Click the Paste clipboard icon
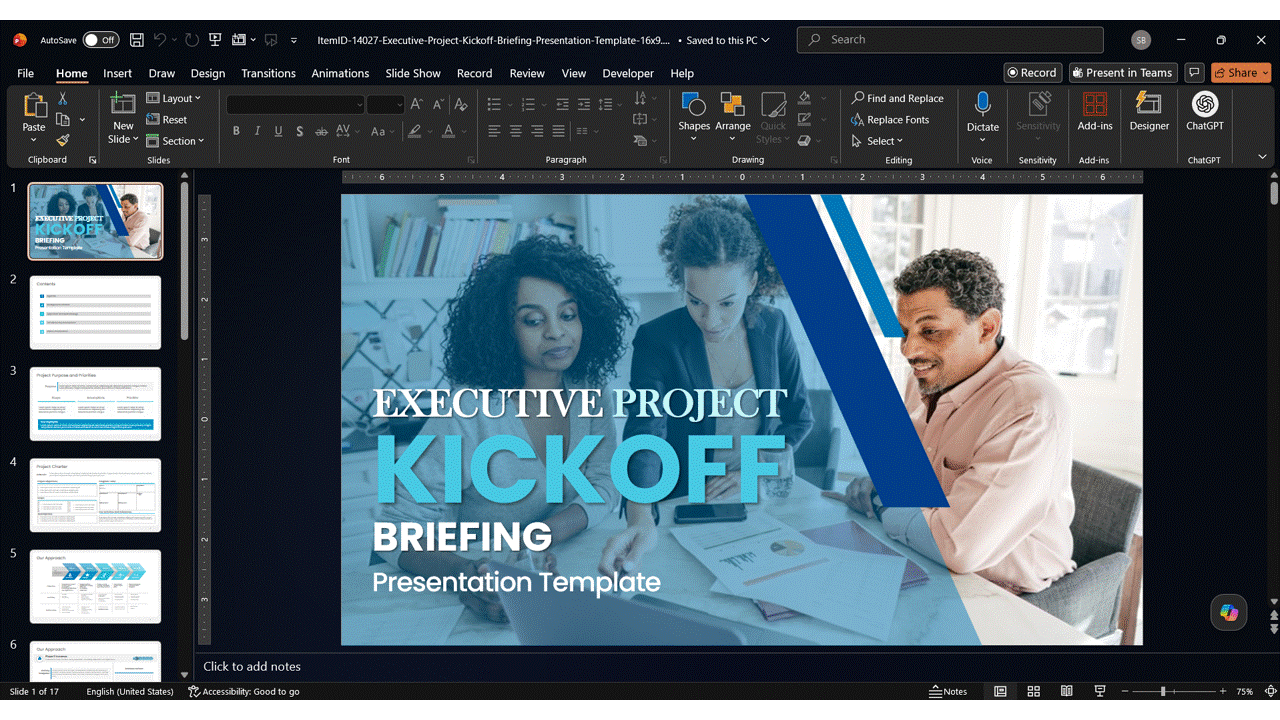Image resolution: width=1280 pixels, height=720 pixels. [x=34, y=106]
